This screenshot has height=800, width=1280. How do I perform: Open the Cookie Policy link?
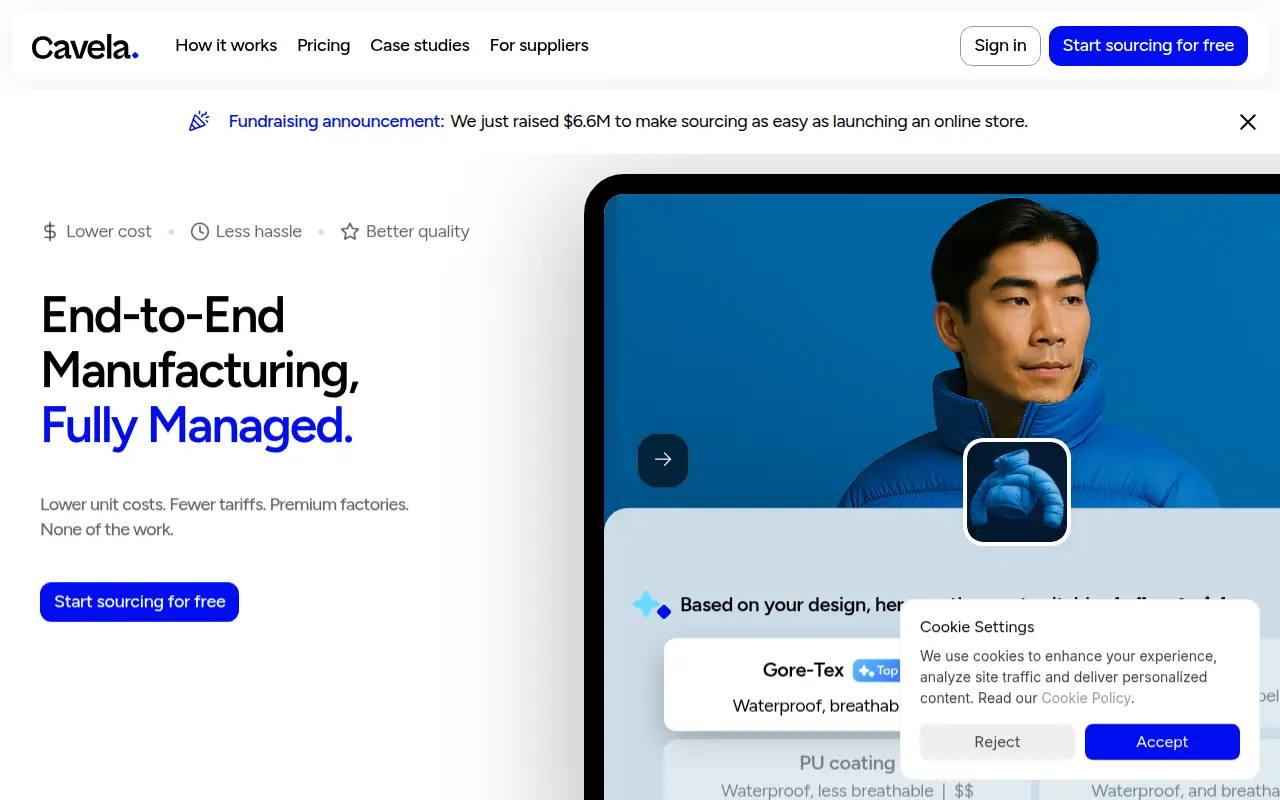coord(1086,698)
